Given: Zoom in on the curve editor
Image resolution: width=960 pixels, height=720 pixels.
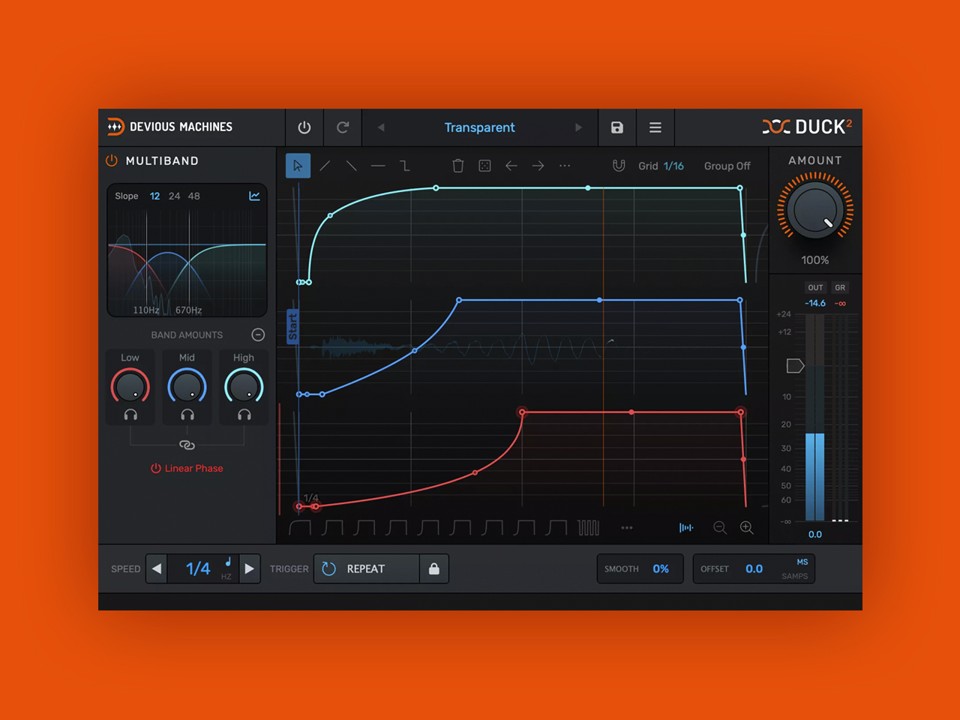Looking at the screenshot, I should pos(746,528).
